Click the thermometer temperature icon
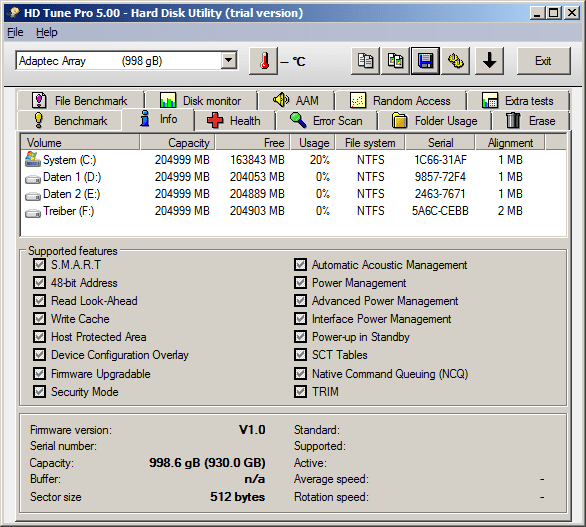Image resolution: width=586 pixels, height=527 pixels. click(264, 61)
